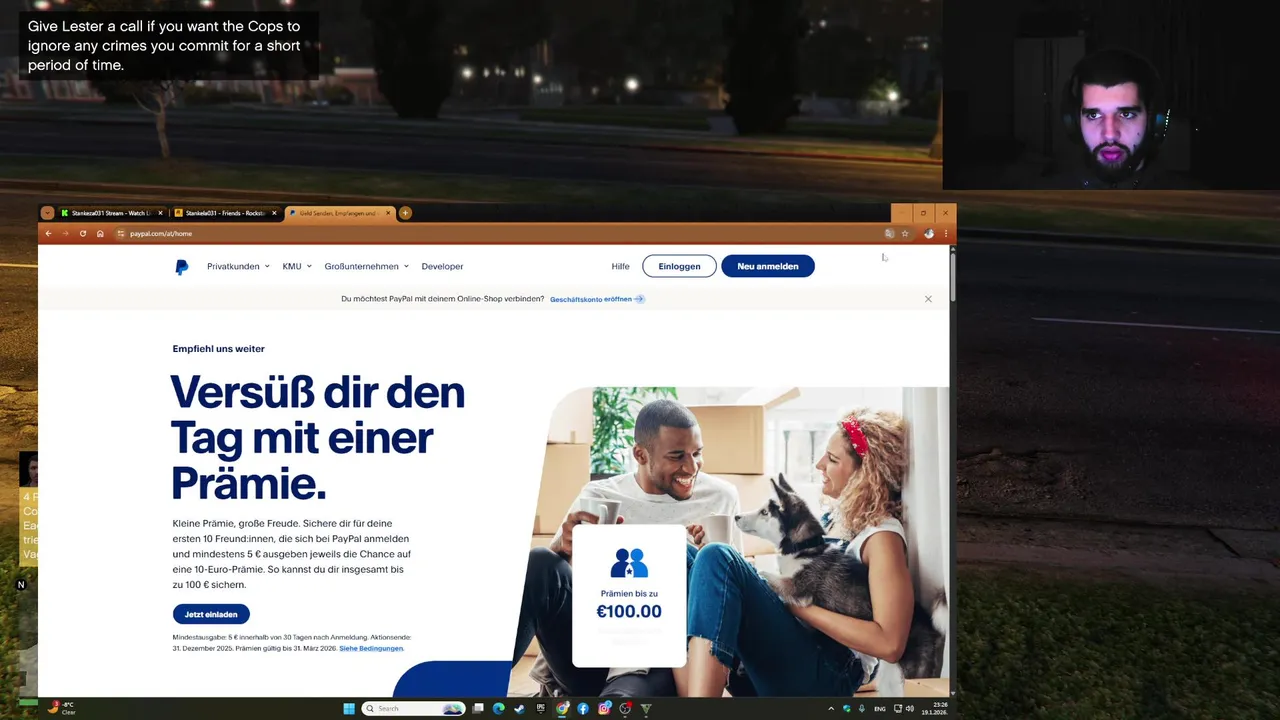Show hidden system tray icons

831,709
